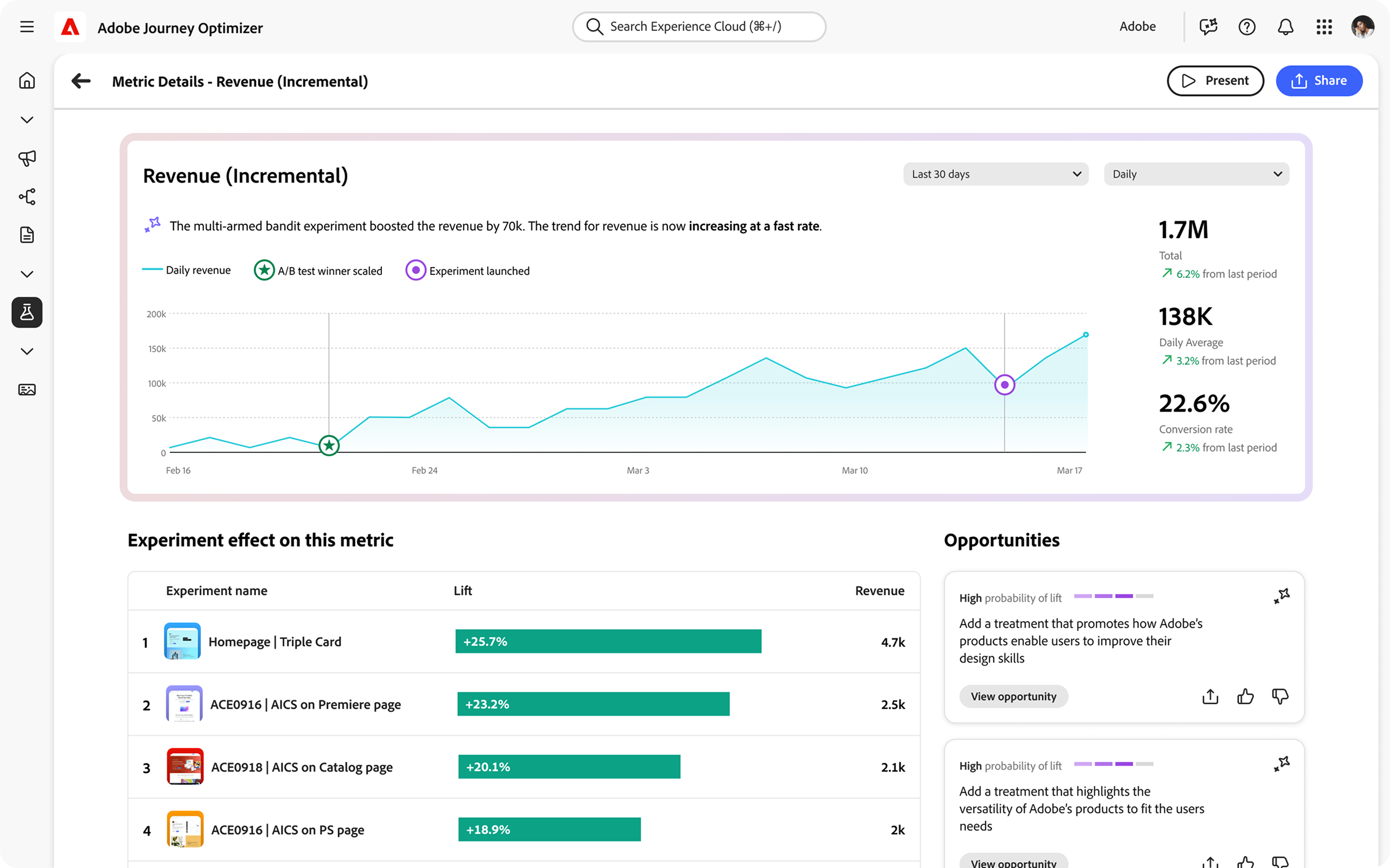Select ACE0916 | AICS on Premiere page name

pos(306,704)
